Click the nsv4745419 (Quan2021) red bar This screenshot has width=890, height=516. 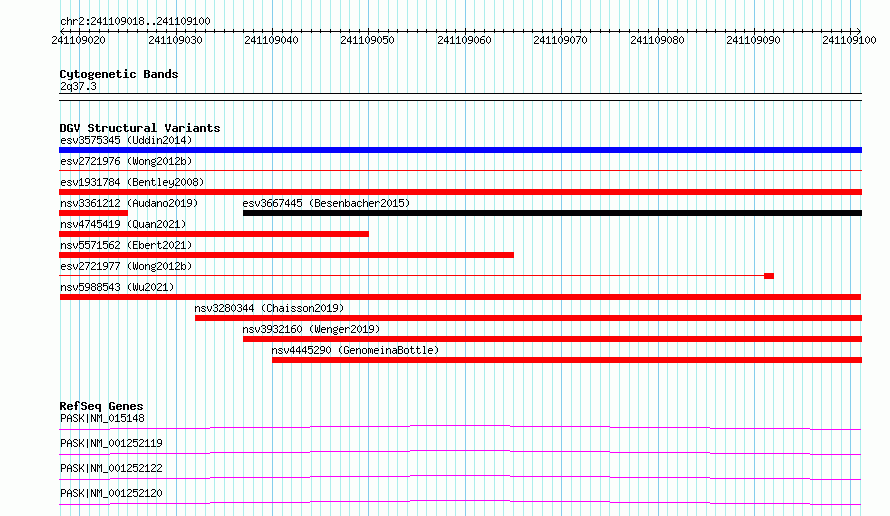tap(214, 234)
